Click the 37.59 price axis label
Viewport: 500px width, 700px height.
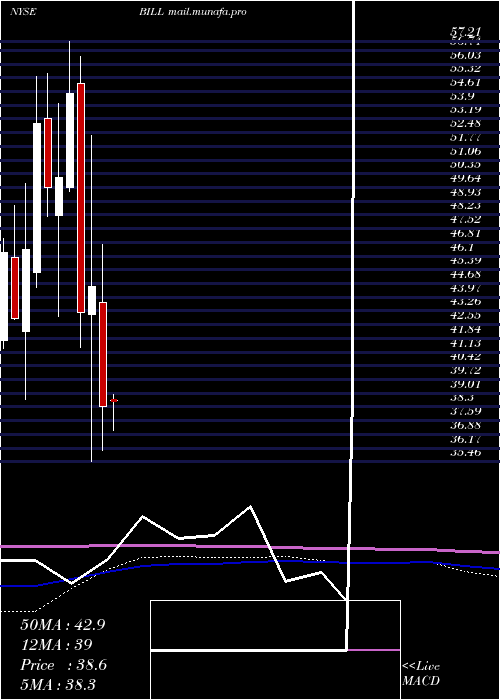466,411
